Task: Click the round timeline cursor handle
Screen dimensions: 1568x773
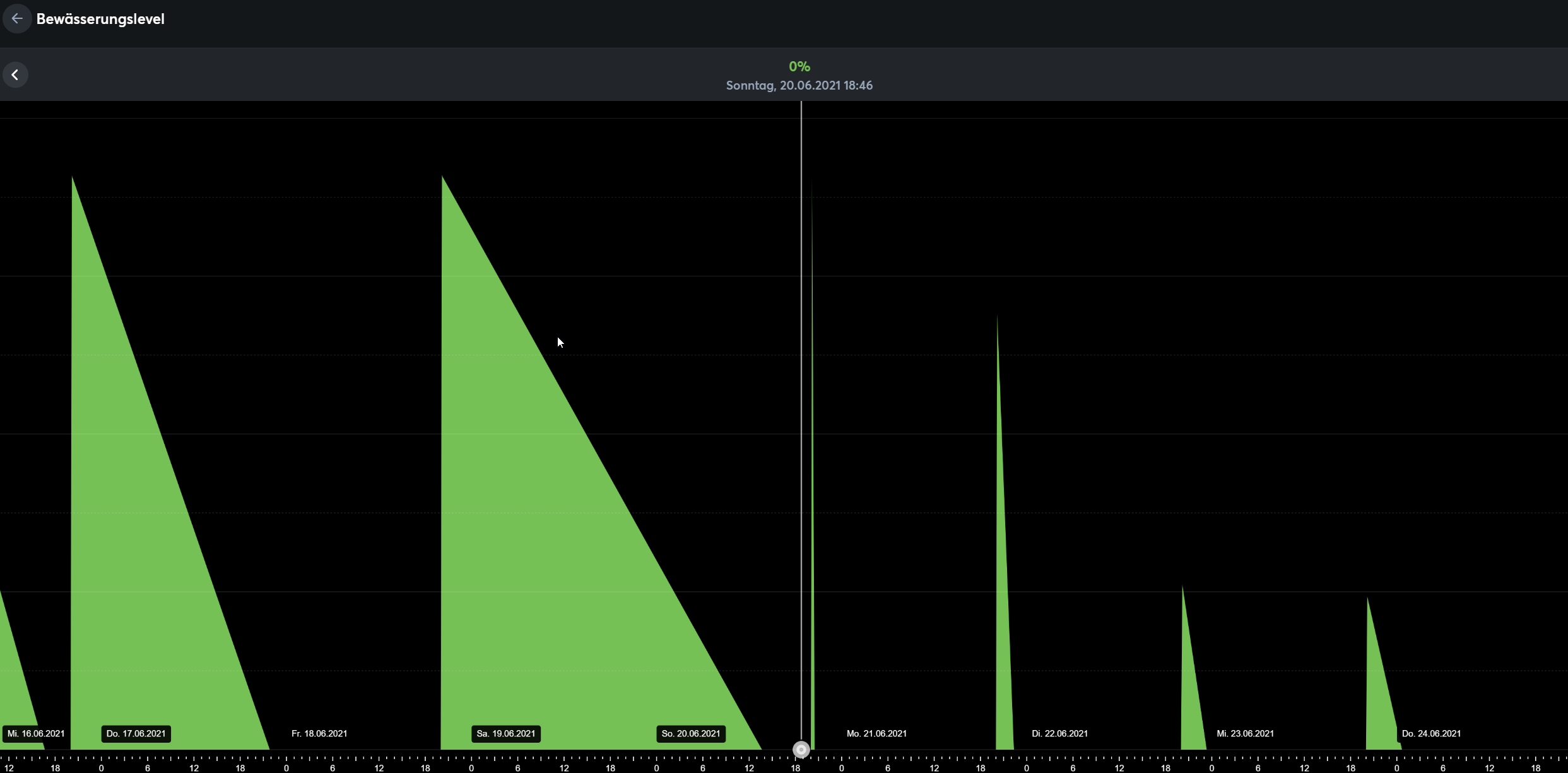Action: (801, 749)
